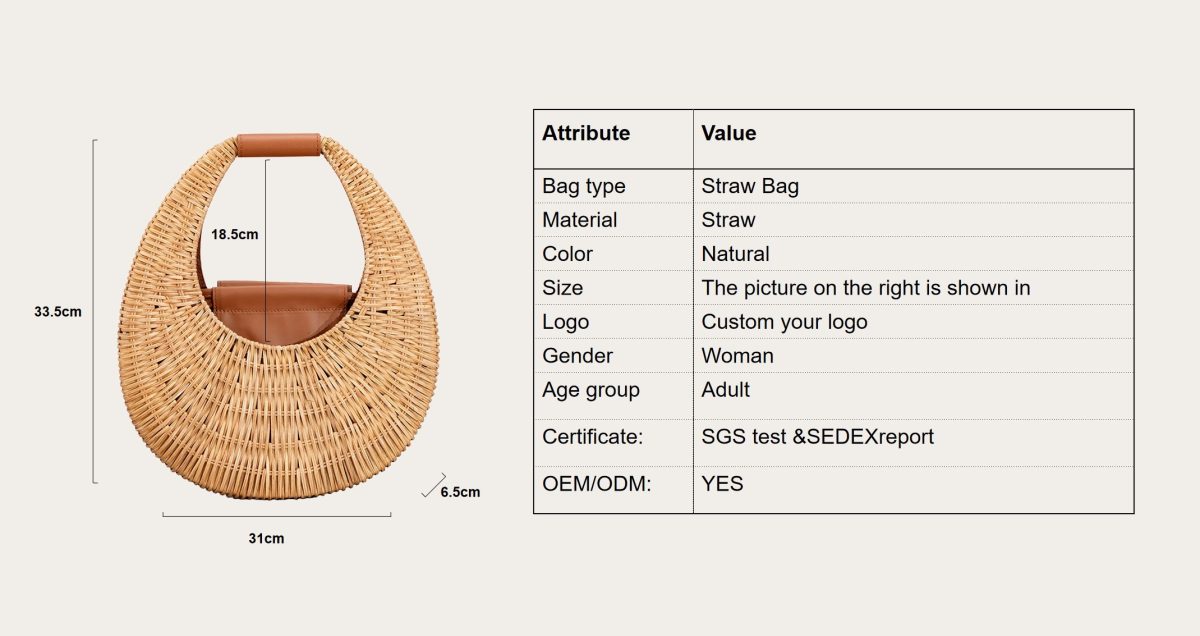1200x636 pixels.
Task: Click the brown leather flap inside bag
Action: coord(282,308)
